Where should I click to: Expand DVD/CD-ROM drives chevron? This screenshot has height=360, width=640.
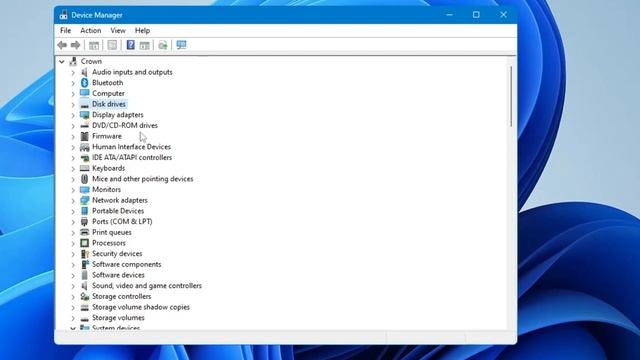(73, 126)
